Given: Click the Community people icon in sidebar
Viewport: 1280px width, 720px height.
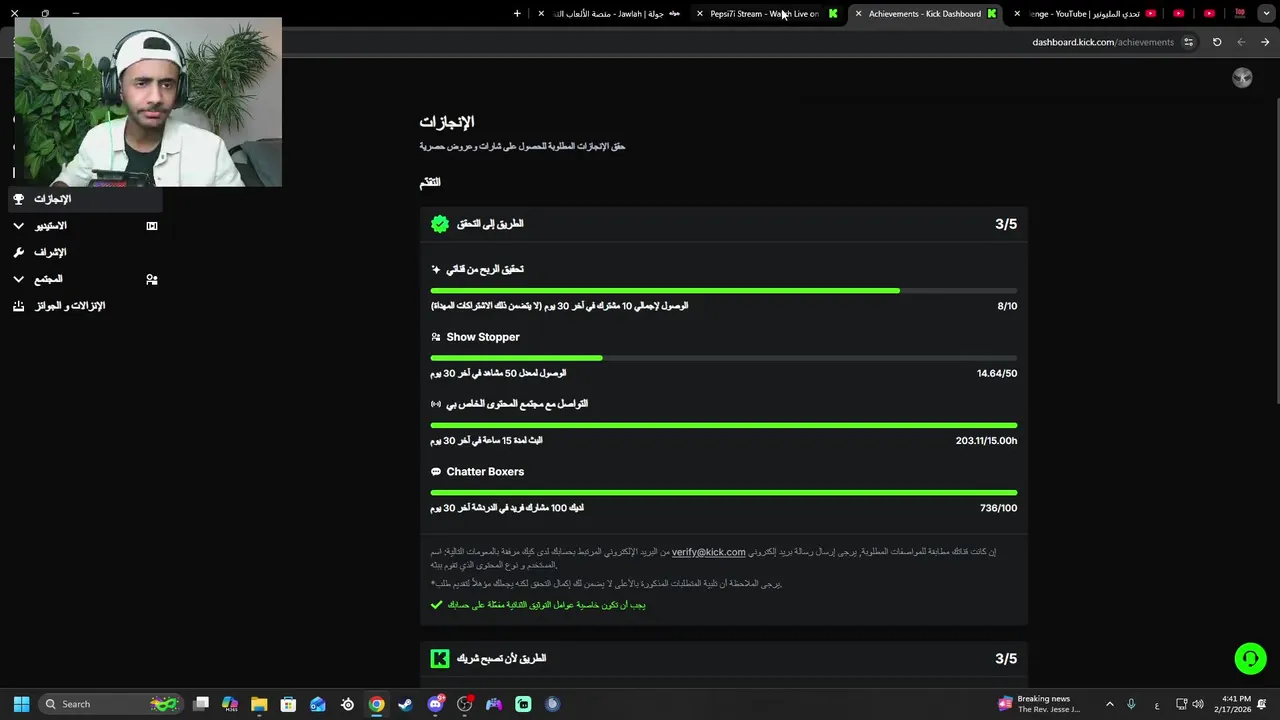Looking at the screenshot, I should (152, 280).
